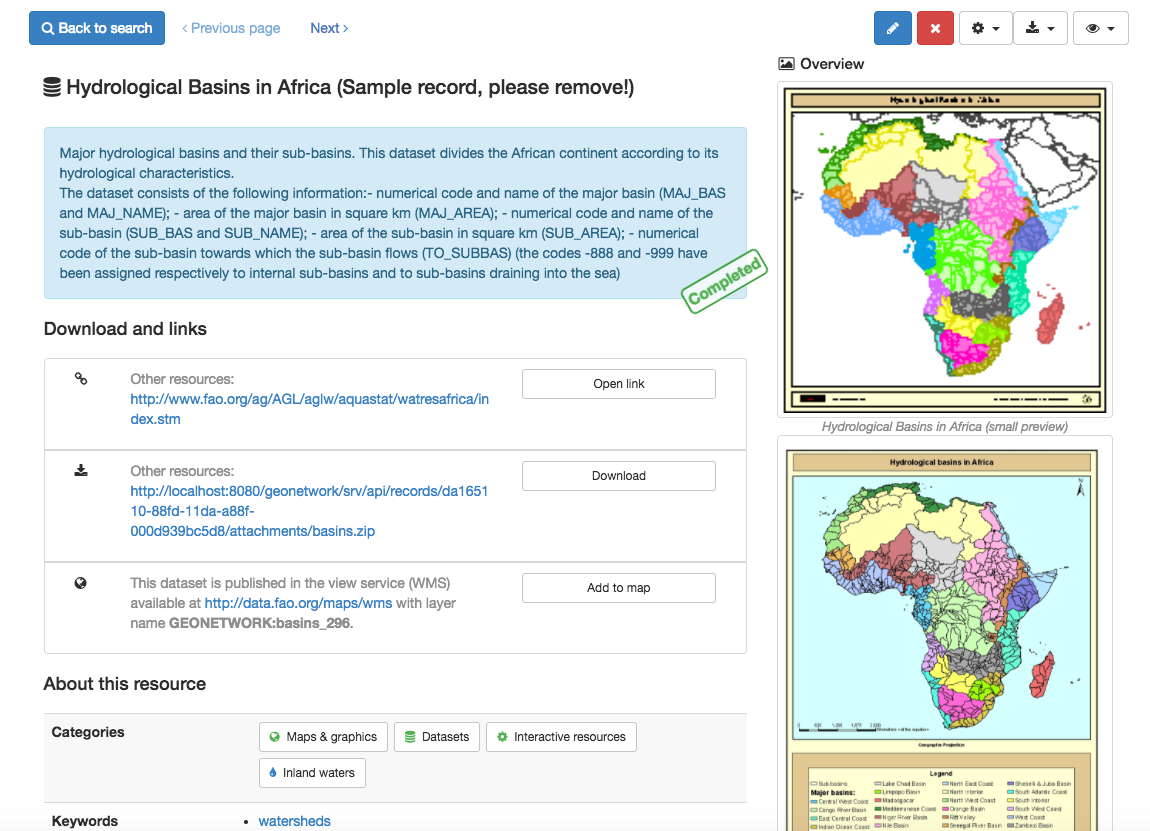Click the globe icon next to WMS service
Screen dimensions: 1150x831
81,583
